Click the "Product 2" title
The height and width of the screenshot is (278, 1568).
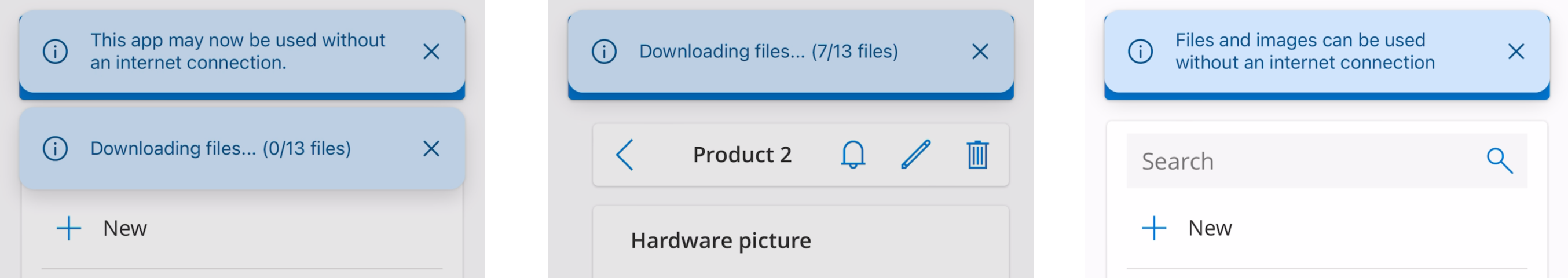[x=742, y=155]
